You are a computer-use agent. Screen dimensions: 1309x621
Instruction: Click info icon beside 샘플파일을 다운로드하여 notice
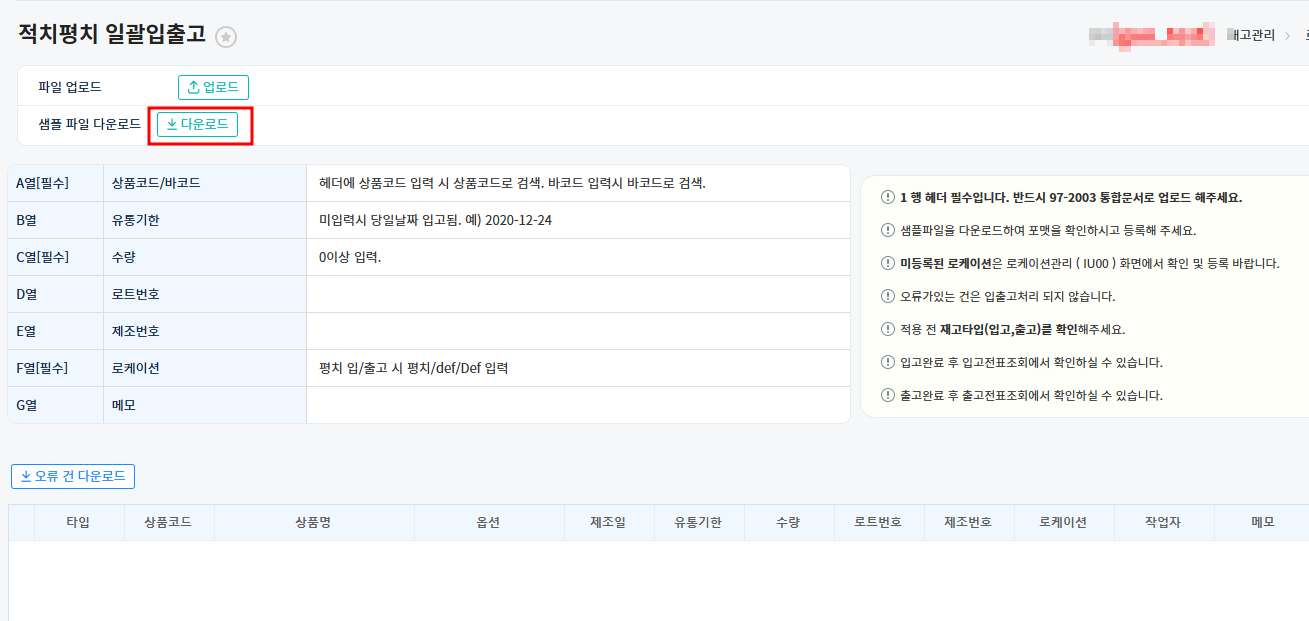(887, 231)
